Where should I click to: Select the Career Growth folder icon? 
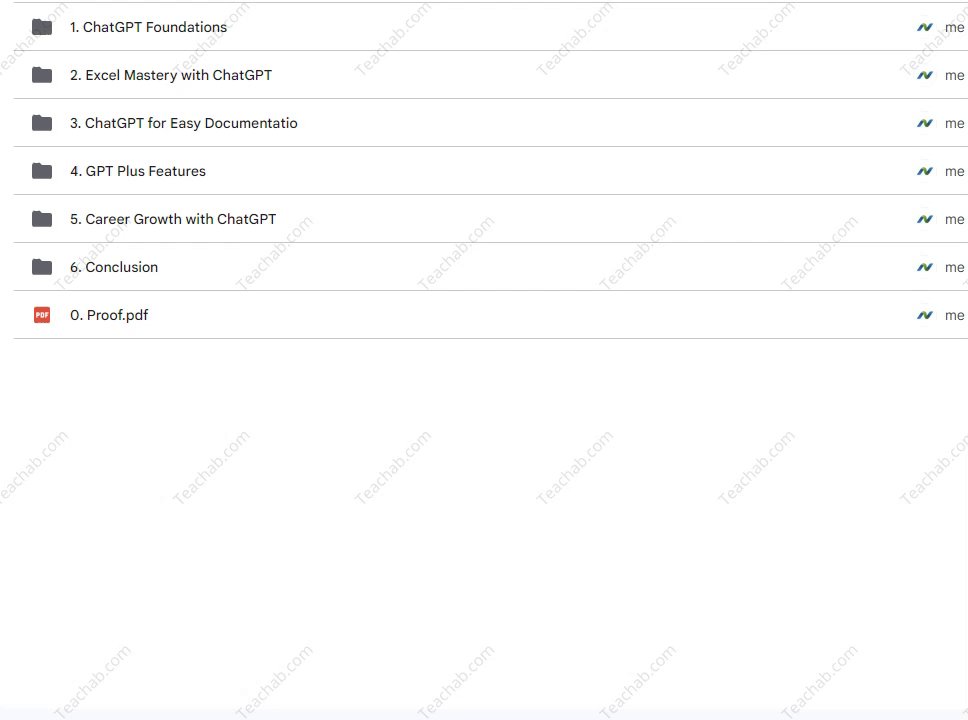pos(42,219)
